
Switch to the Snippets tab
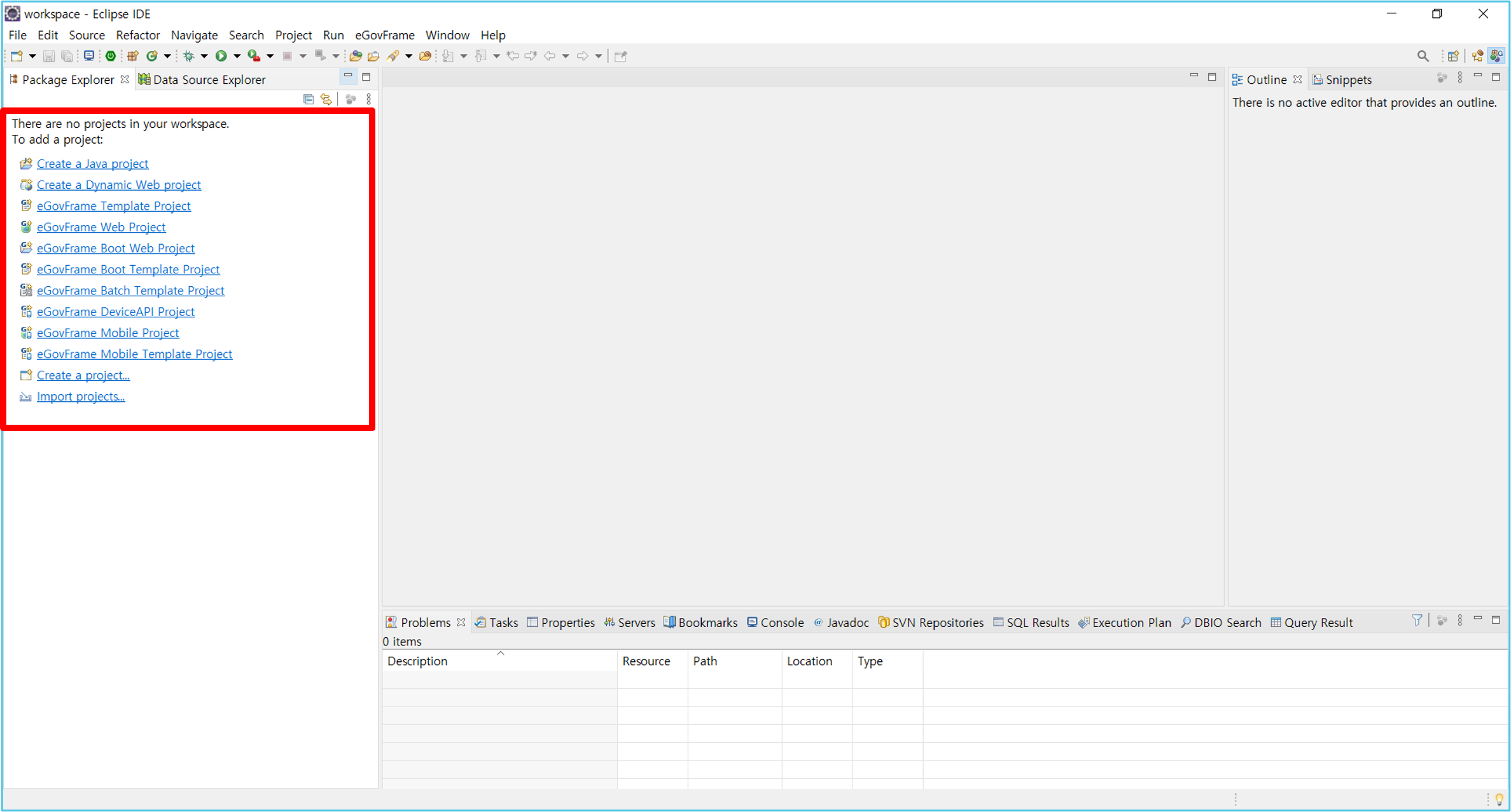coord(1342,79)
